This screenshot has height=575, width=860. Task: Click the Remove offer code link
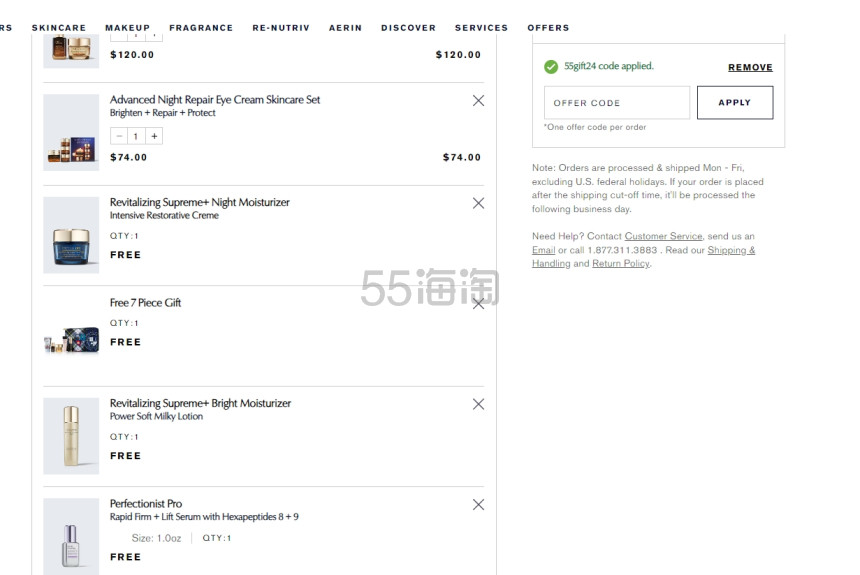pos(750,67)
